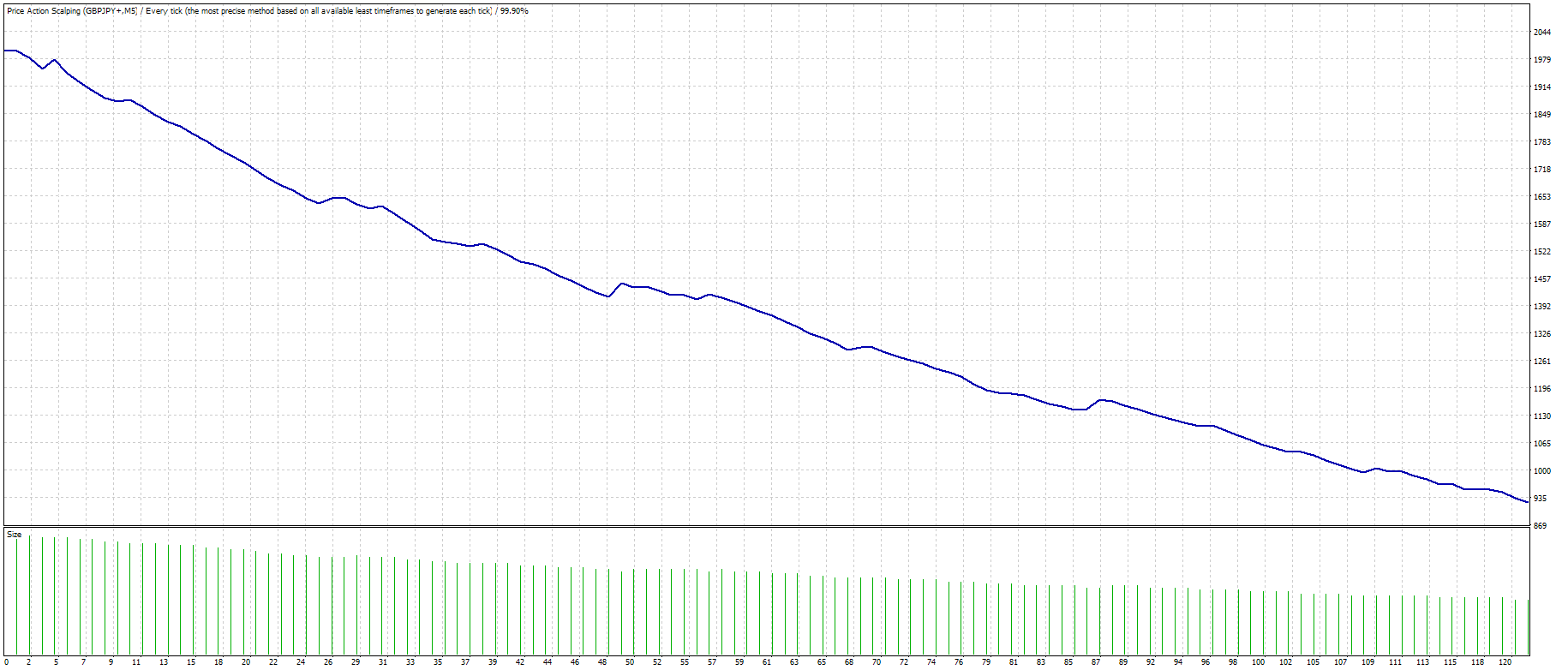Click the balance curve's starting point at left
This screenshot has height=670, width=1568.
click(5, 51)
